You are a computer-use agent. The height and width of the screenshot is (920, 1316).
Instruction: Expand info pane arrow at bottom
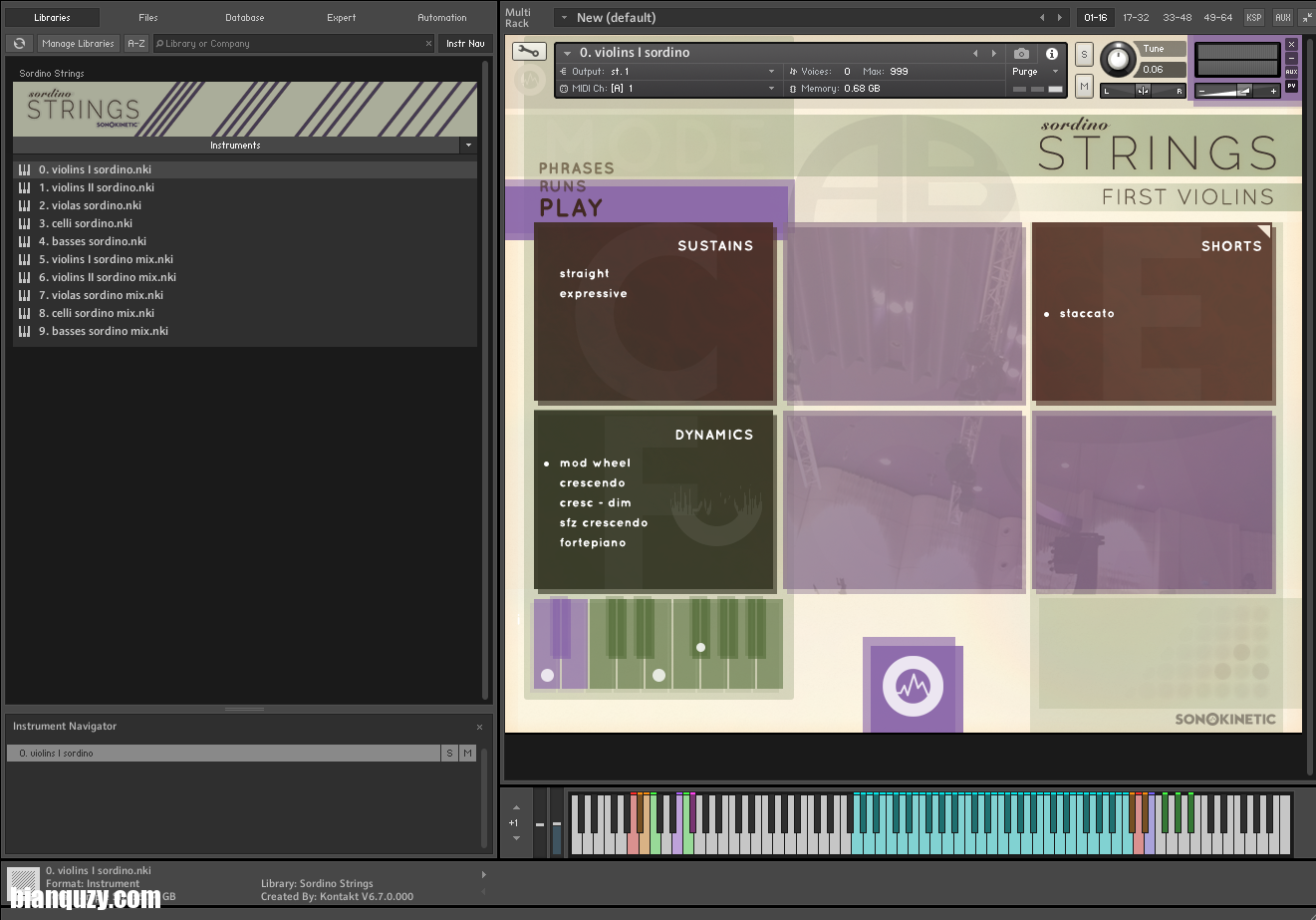(x=484, y=875)
